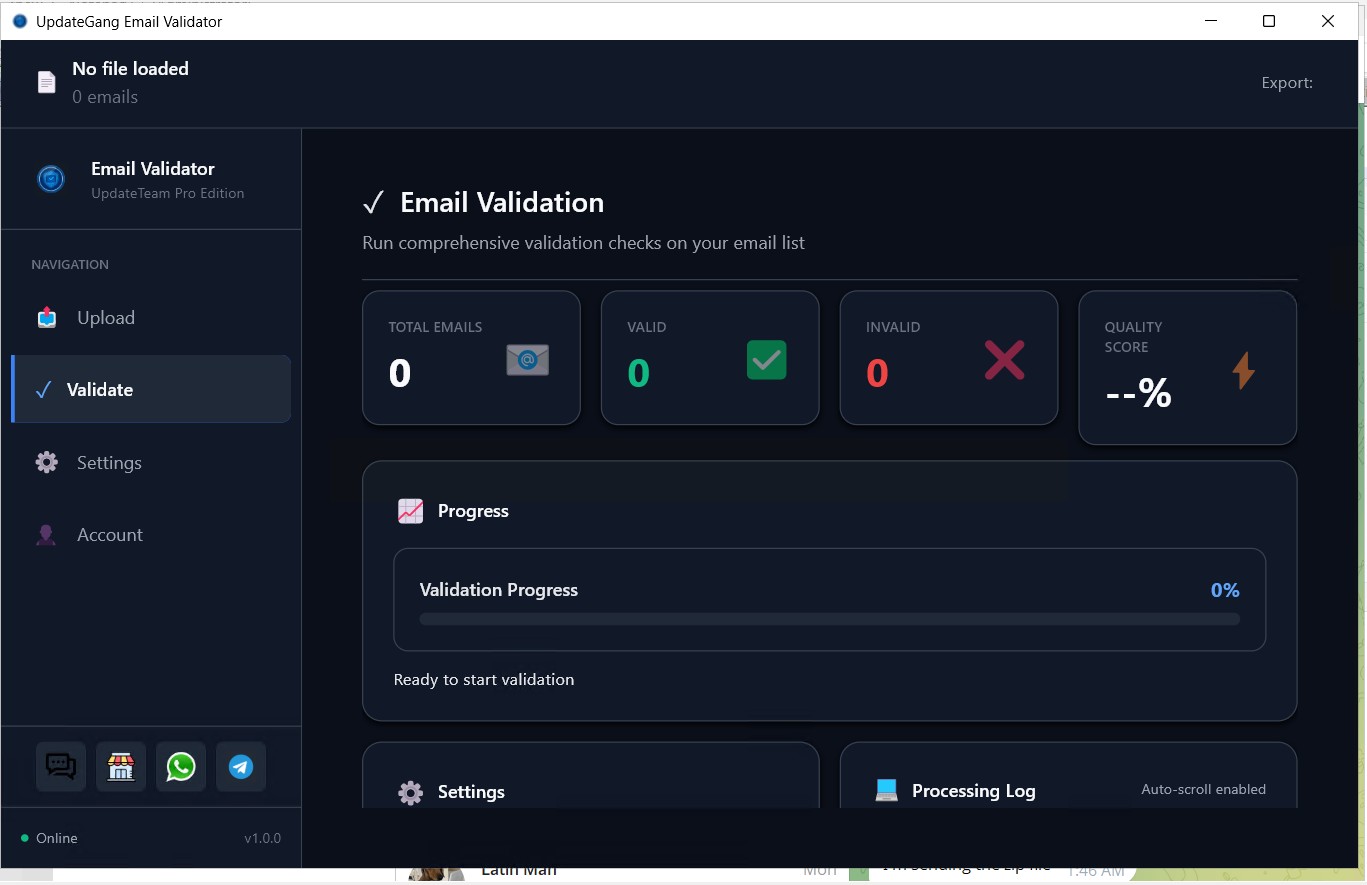Open the Settings page in sidebar
Screen dimensions: 1367x885
[108, 463]
